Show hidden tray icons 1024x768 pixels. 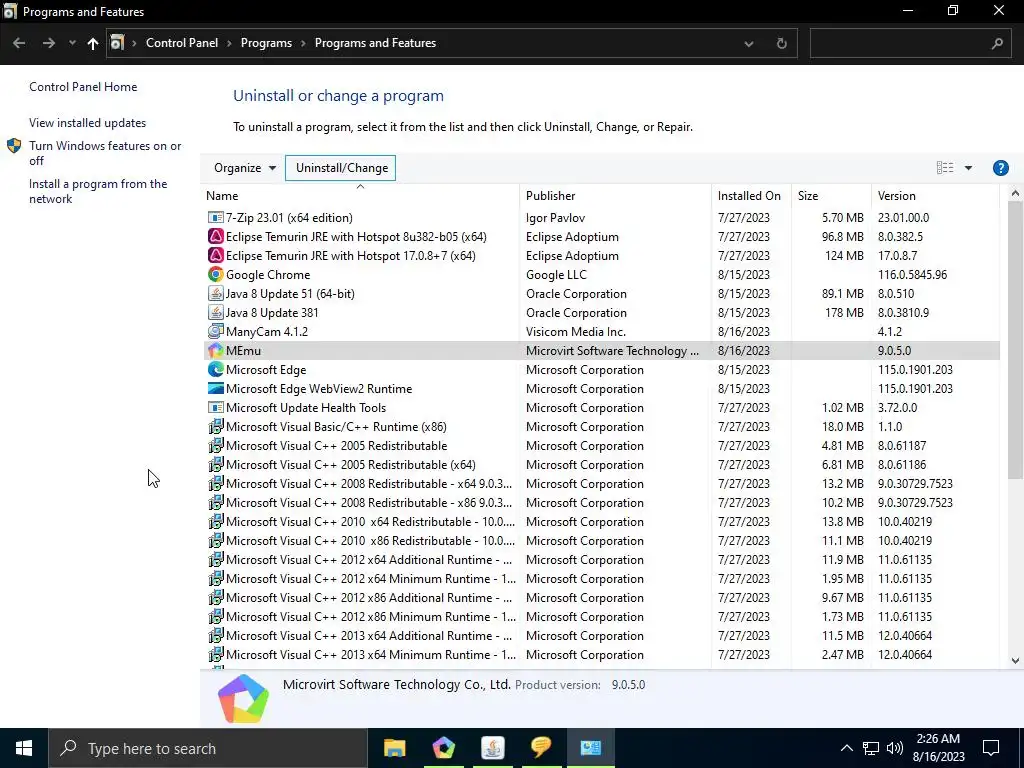coord(846,748)
